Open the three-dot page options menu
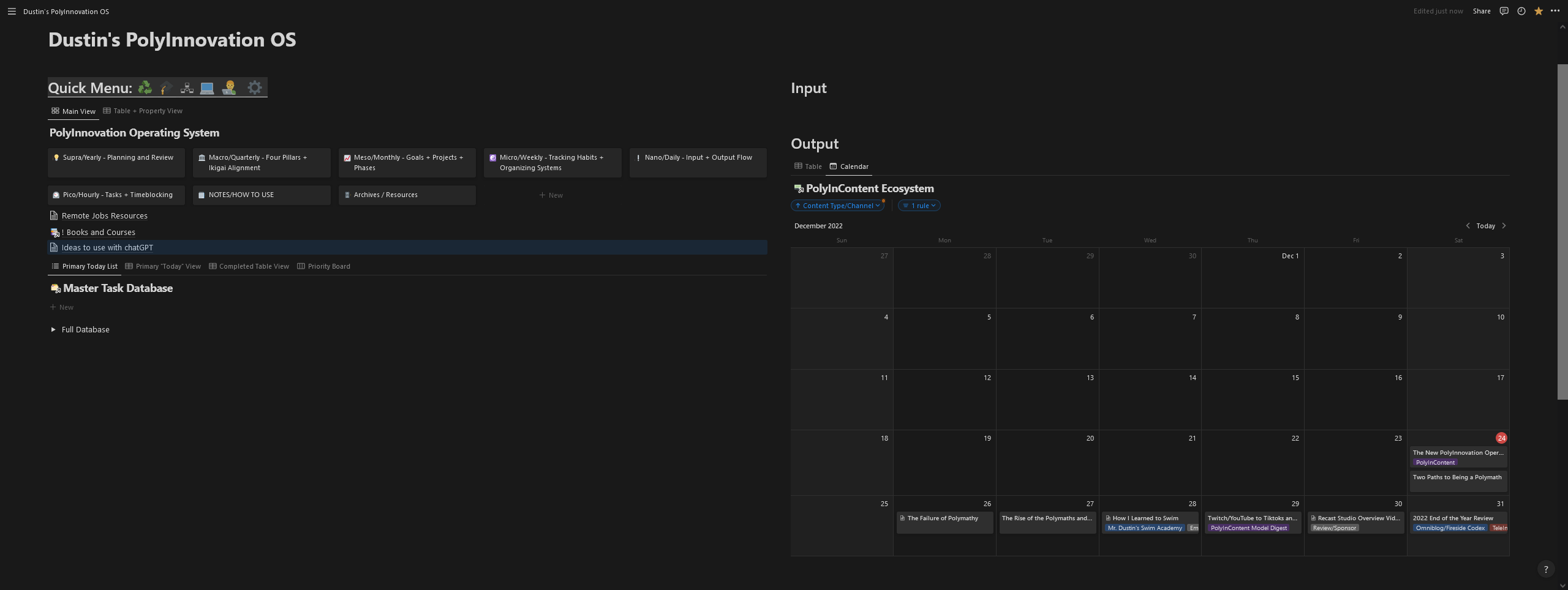1568x590 pixels. (1555, 11)
